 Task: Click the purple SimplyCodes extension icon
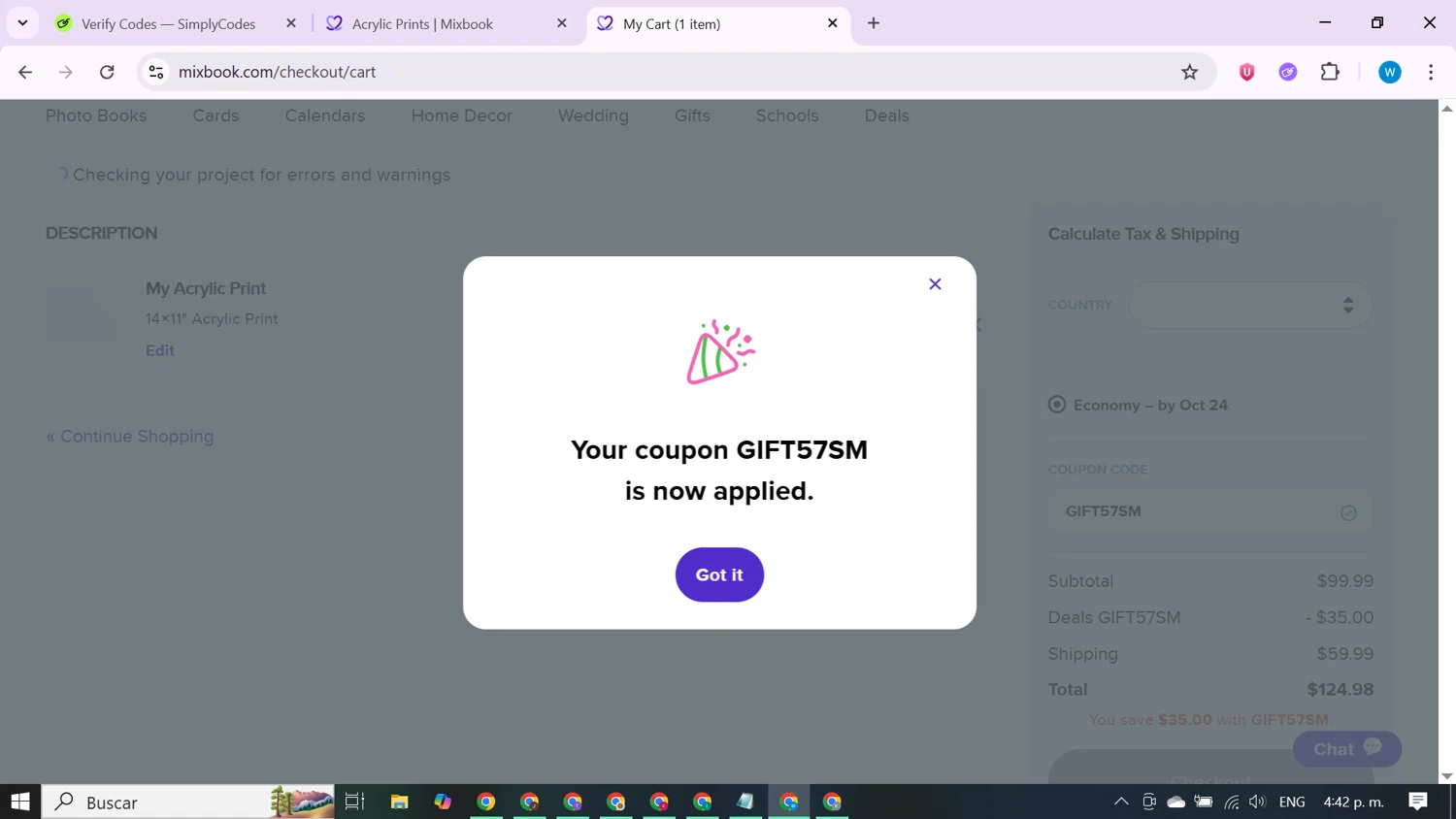pos(1288,72)
